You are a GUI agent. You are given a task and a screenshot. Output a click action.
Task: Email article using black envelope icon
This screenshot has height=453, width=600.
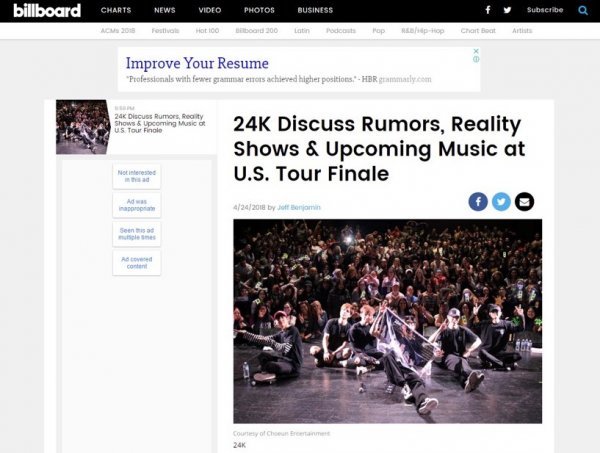tap(524, 202)
